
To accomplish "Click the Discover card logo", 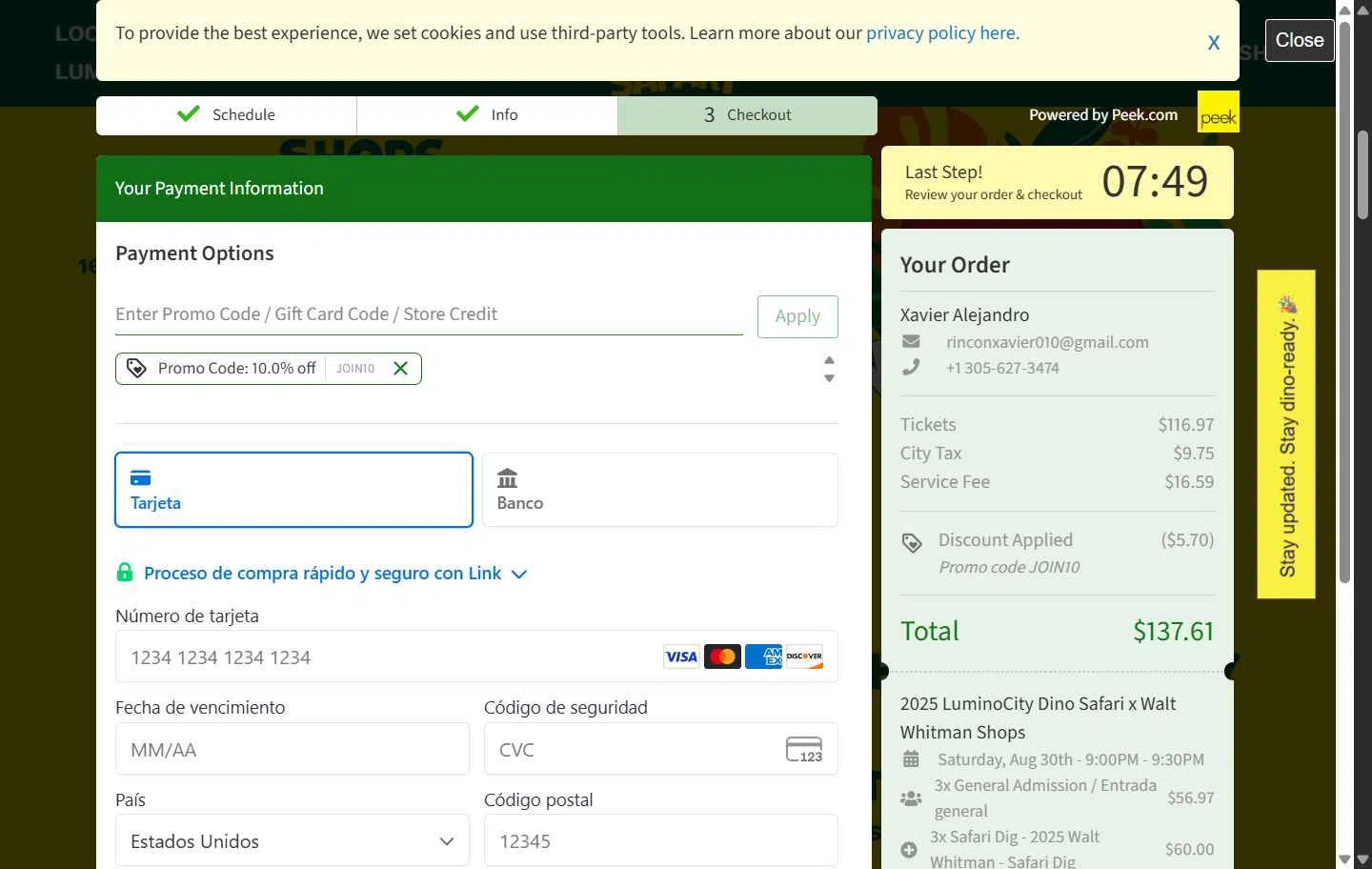I will pos(804,657).
